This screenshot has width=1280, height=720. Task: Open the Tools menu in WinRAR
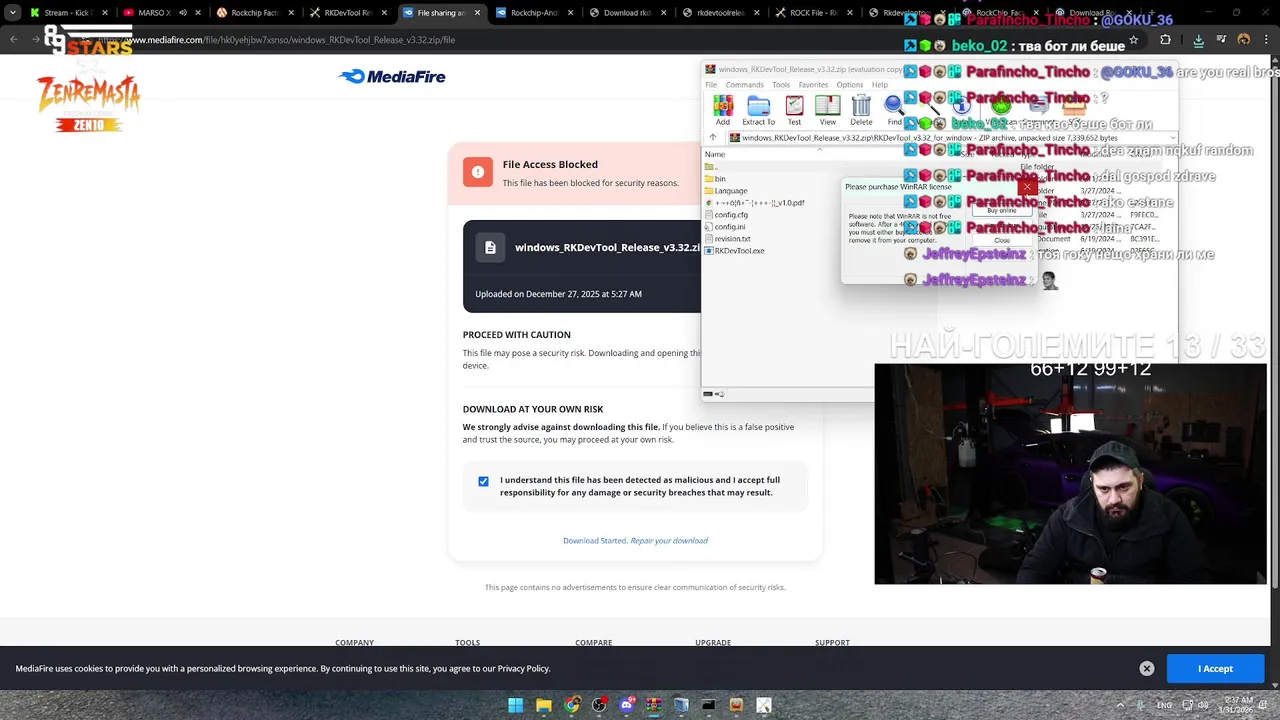point(781,85)
